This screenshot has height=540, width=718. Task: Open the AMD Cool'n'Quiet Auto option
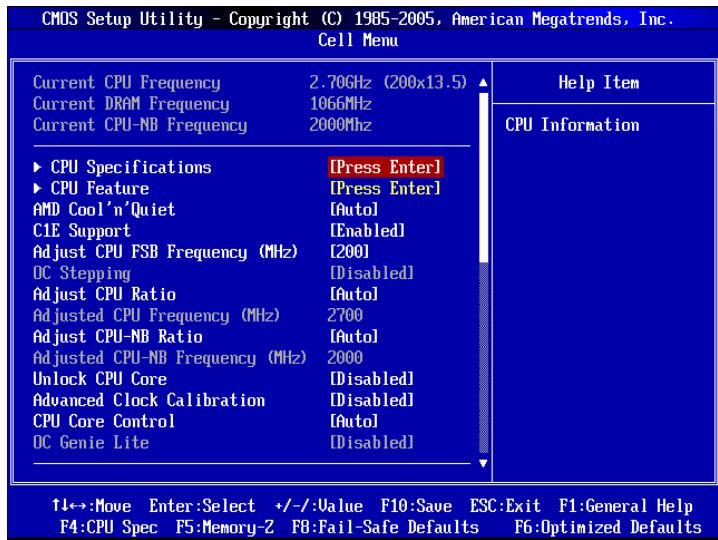(353, 209)
